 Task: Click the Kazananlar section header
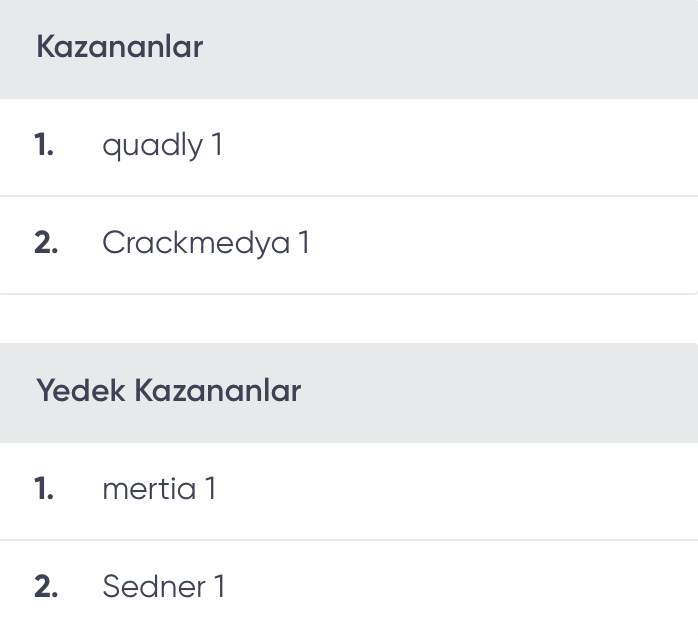pos(119,46)
